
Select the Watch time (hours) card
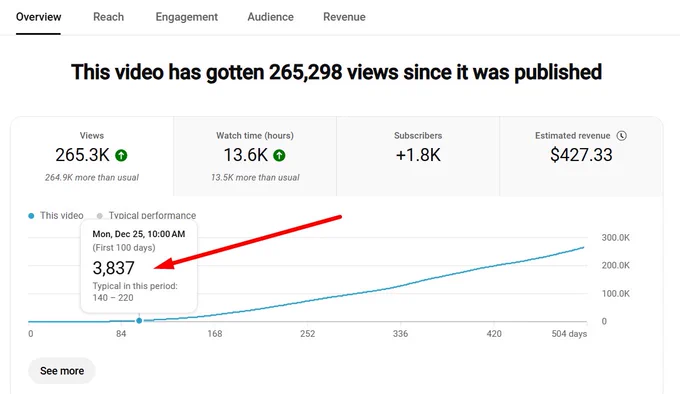click(x=255, y=156)
